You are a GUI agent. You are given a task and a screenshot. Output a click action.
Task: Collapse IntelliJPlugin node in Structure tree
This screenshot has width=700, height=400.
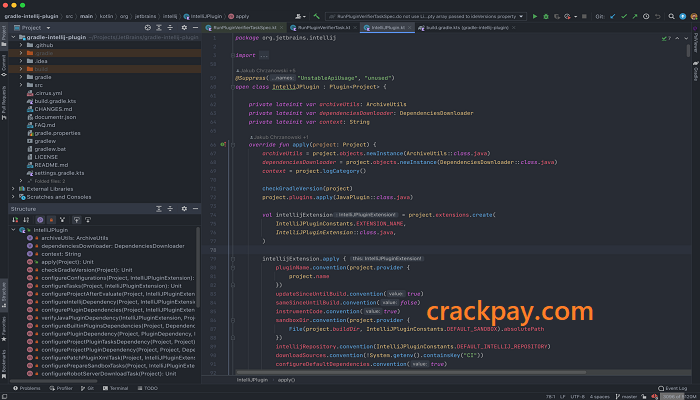coord(13,230)
